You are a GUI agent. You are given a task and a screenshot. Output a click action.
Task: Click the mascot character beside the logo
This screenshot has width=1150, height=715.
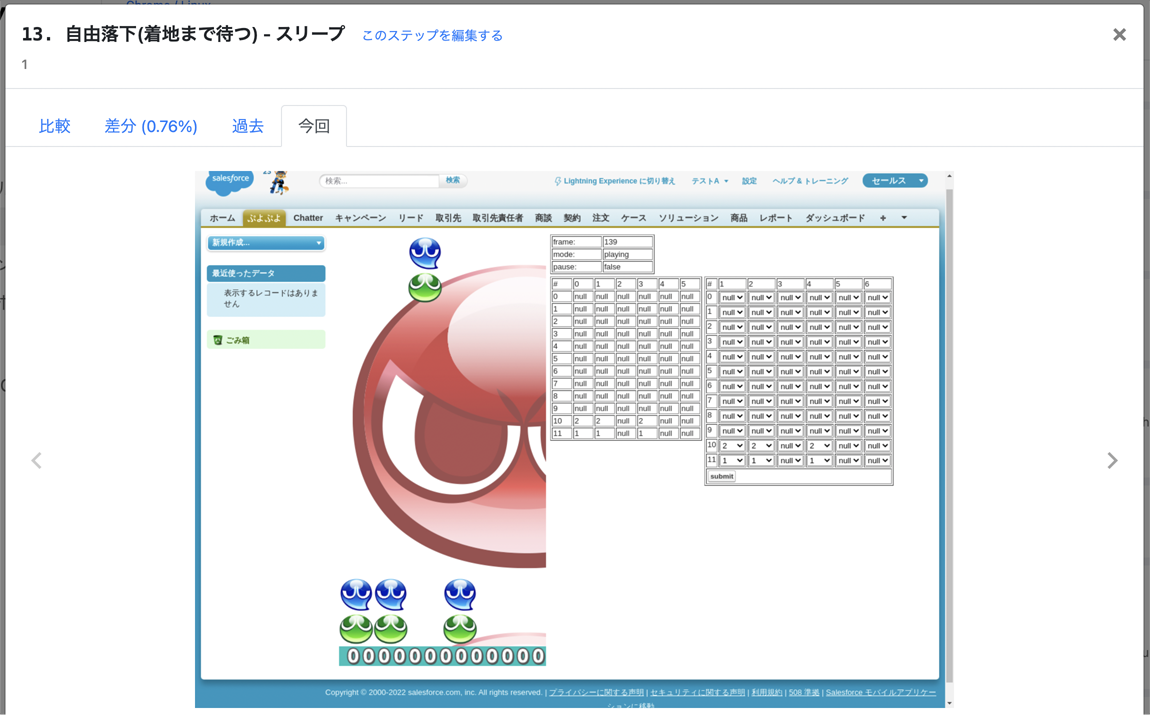(278, 183)
